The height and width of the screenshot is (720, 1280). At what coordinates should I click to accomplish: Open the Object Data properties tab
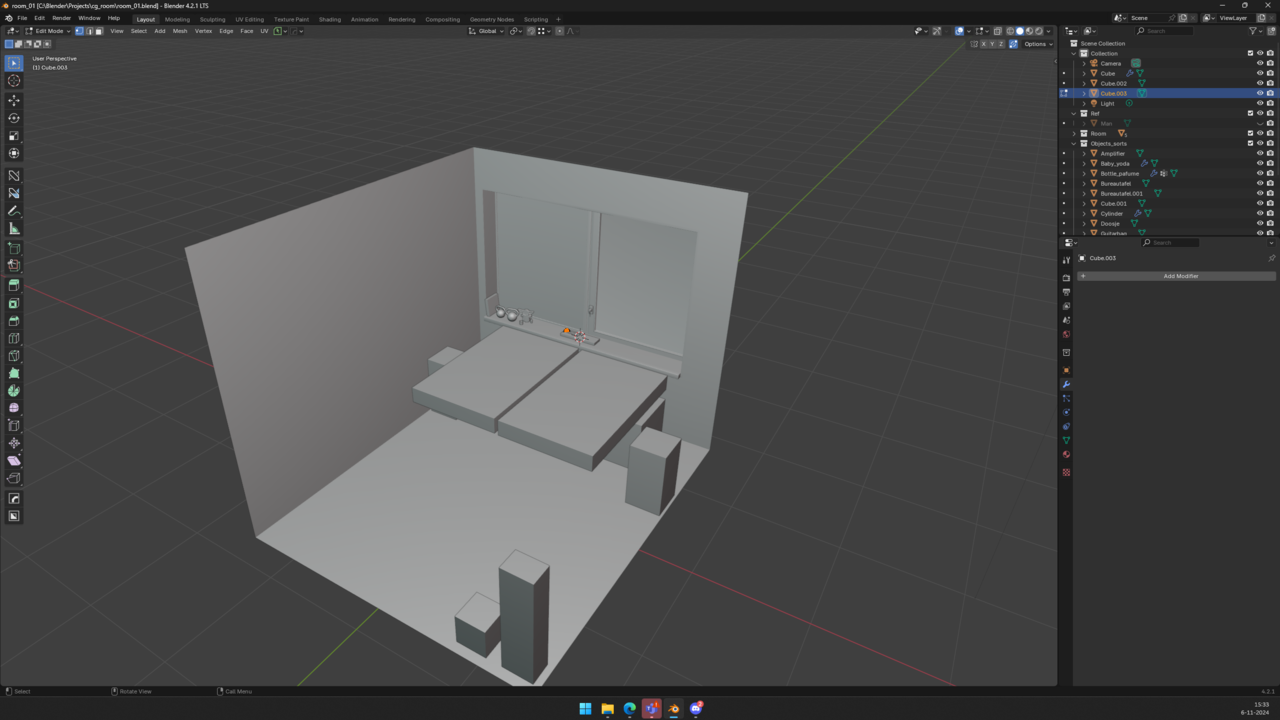[1066, 440]
